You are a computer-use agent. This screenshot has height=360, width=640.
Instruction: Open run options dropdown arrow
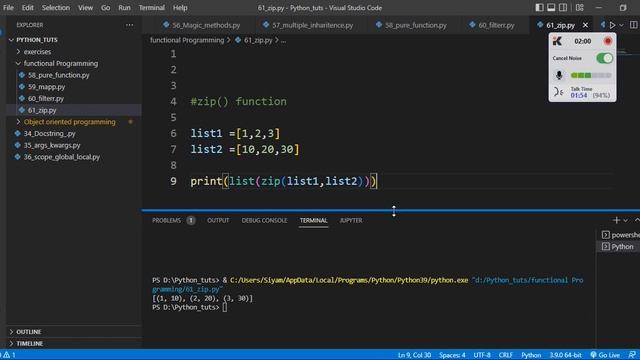621,25
